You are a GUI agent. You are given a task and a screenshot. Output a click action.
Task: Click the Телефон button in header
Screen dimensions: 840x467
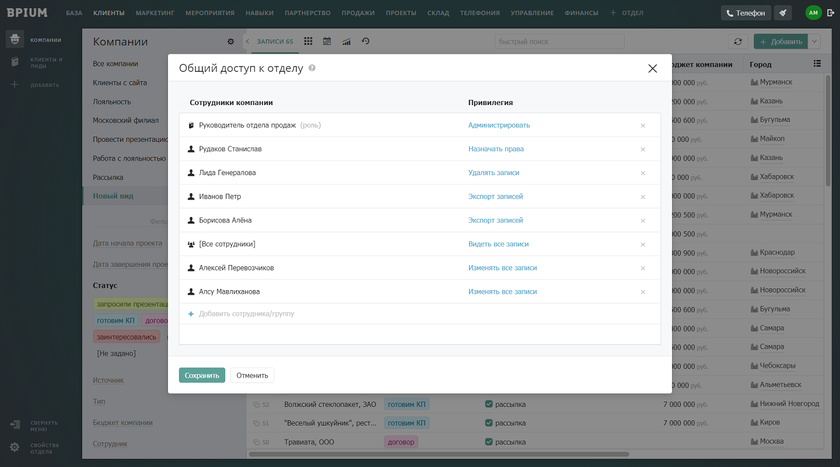(x=746, y=13)
